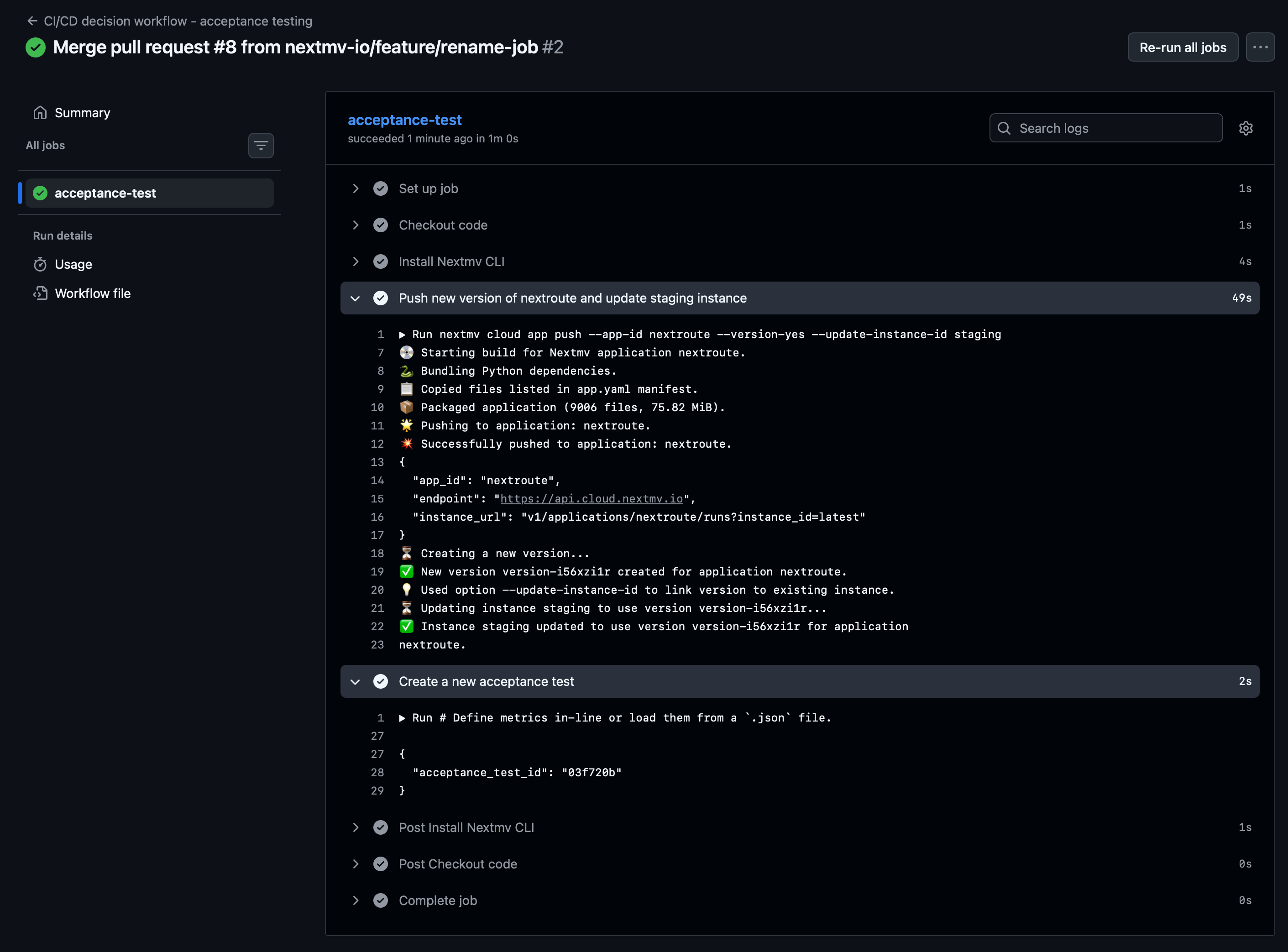Expand the Checkout code step

[355, 225]
